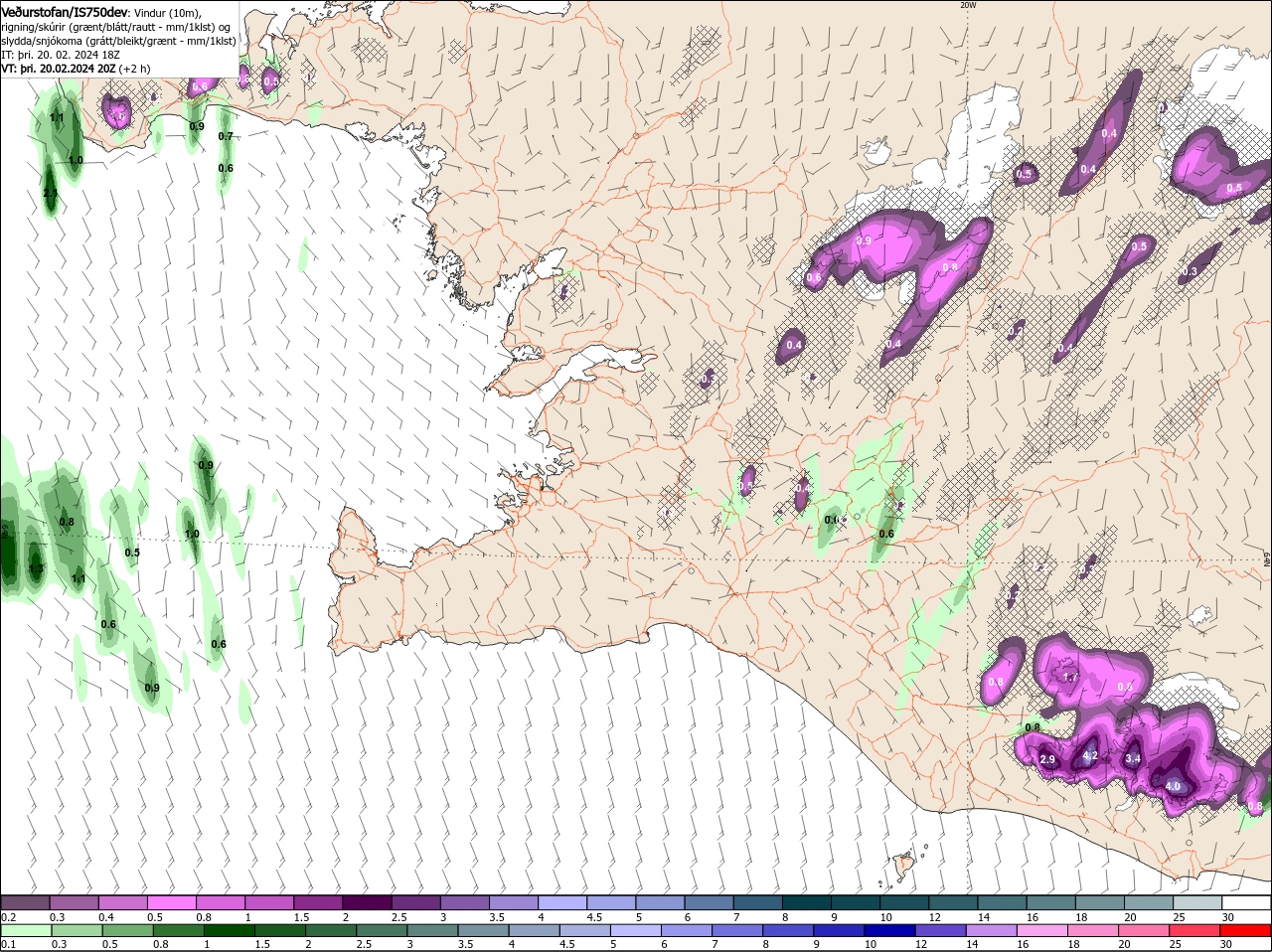Pick the 0.5–0.8 pink swatch in top legend row
Screen dimensions: 1272x952
pos(171,902)
